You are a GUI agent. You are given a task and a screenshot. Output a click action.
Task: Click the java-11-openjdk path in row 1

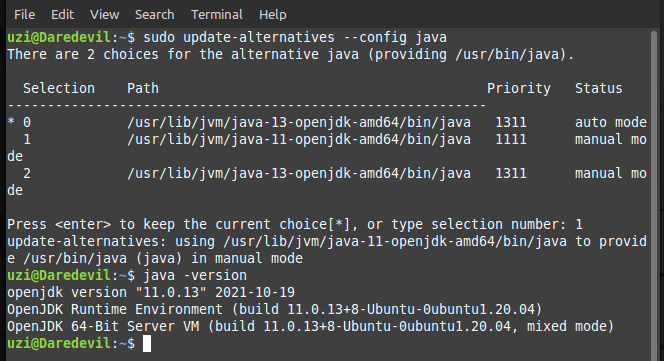point(299,139)
